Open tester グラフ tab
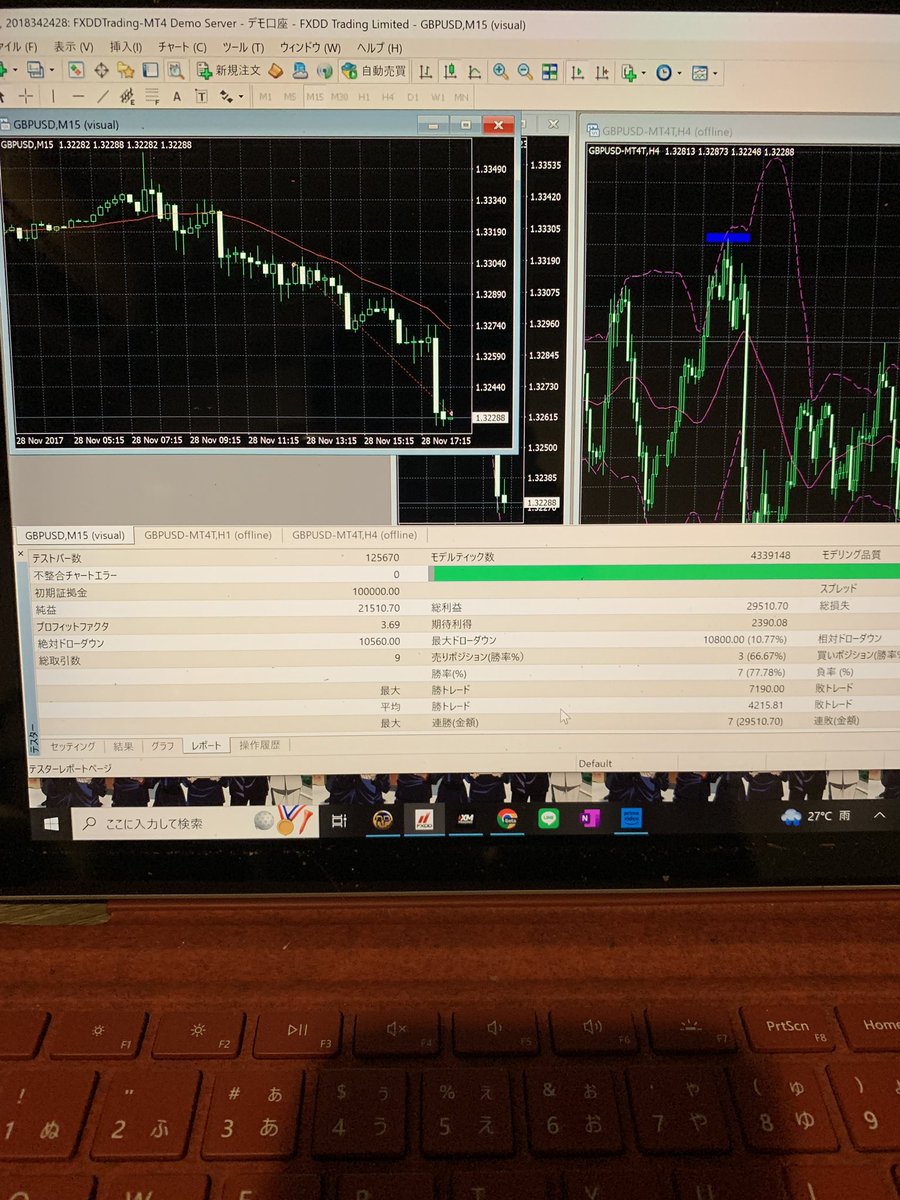This screenshot has height=1200, width=900. point(161,746)
